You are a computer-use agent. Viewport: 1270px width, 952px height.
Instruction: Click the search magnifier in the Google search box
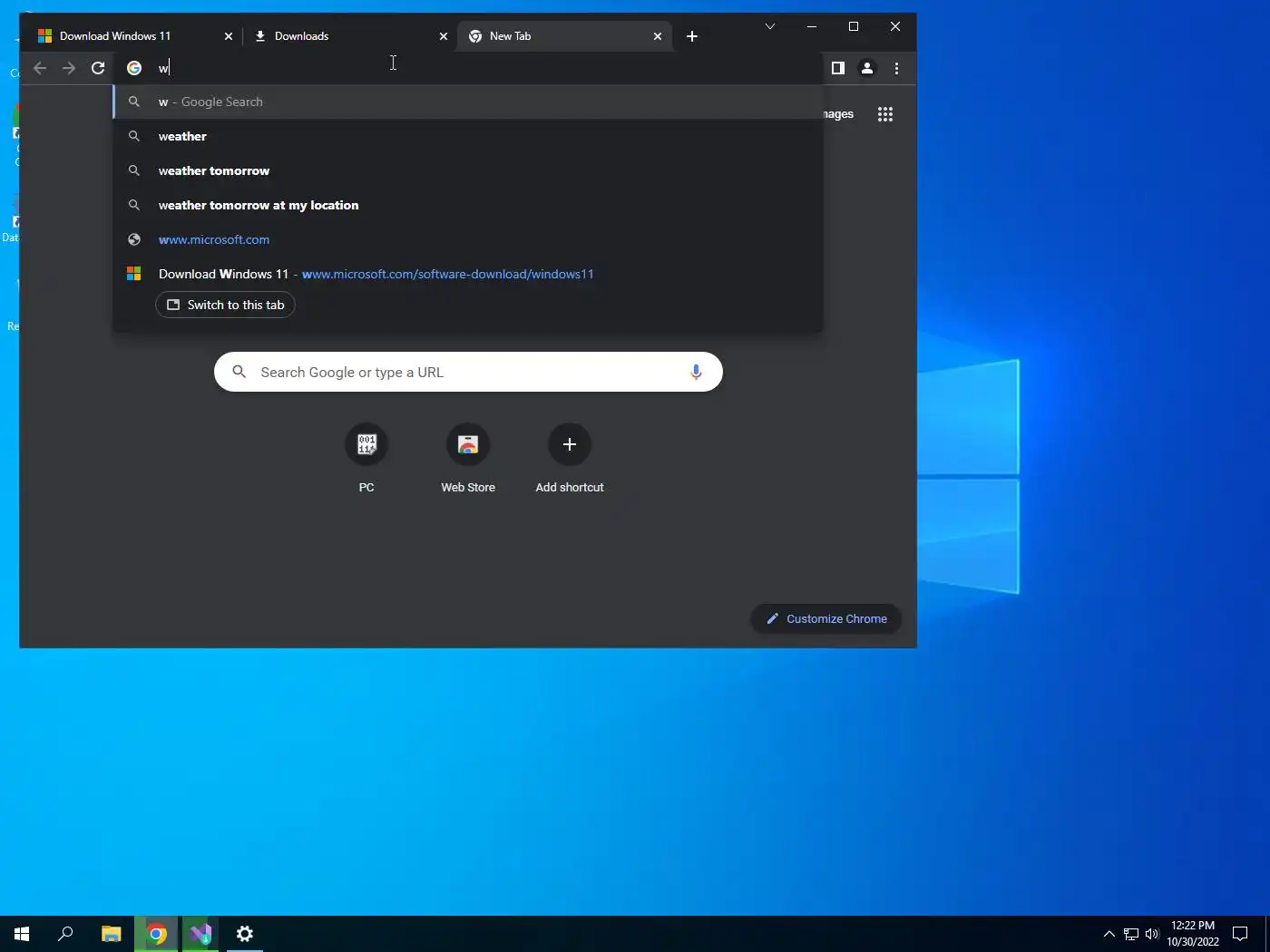tap(239, 372)
